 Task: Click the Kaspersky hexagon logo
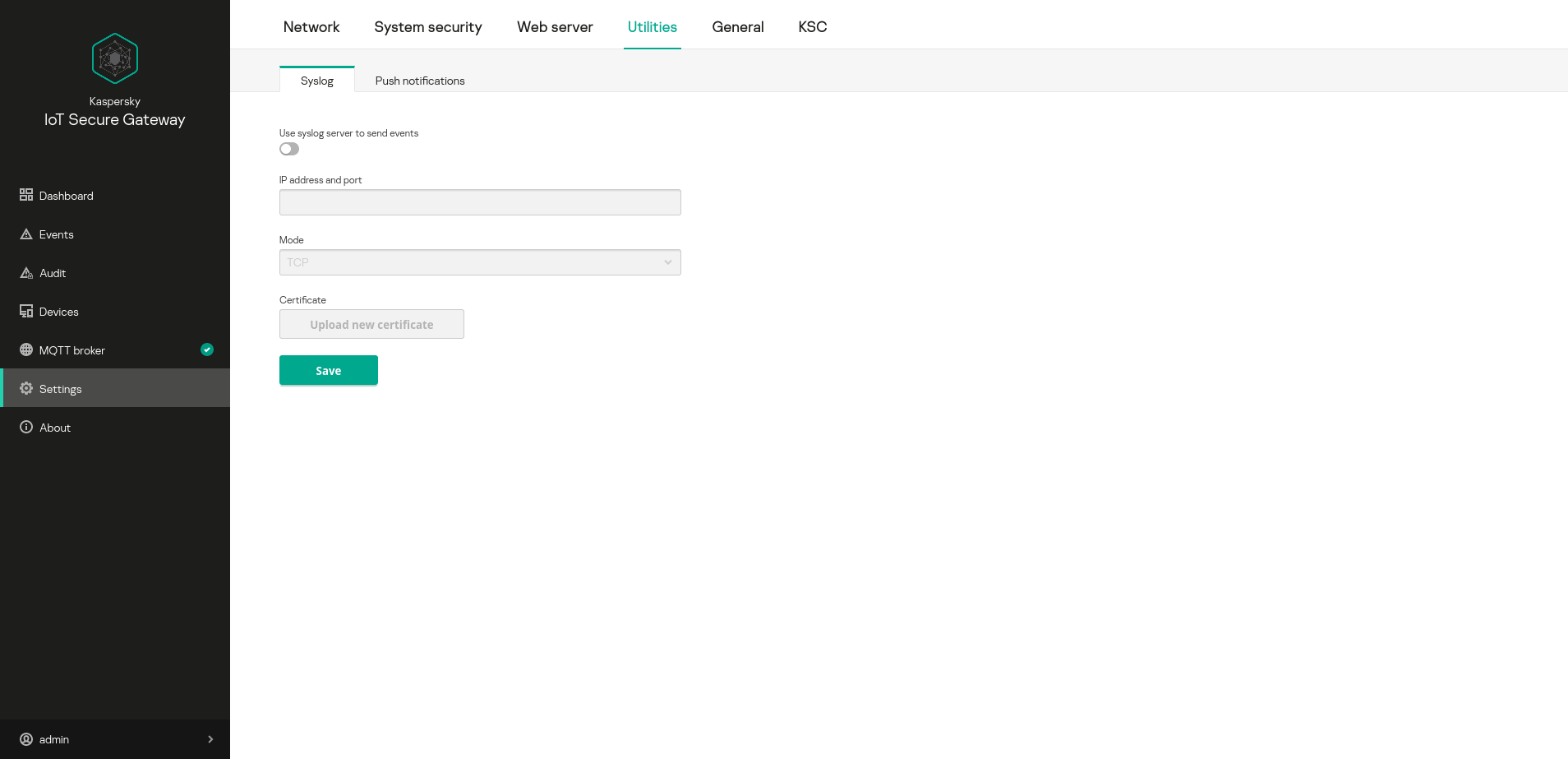pos(115,58)
